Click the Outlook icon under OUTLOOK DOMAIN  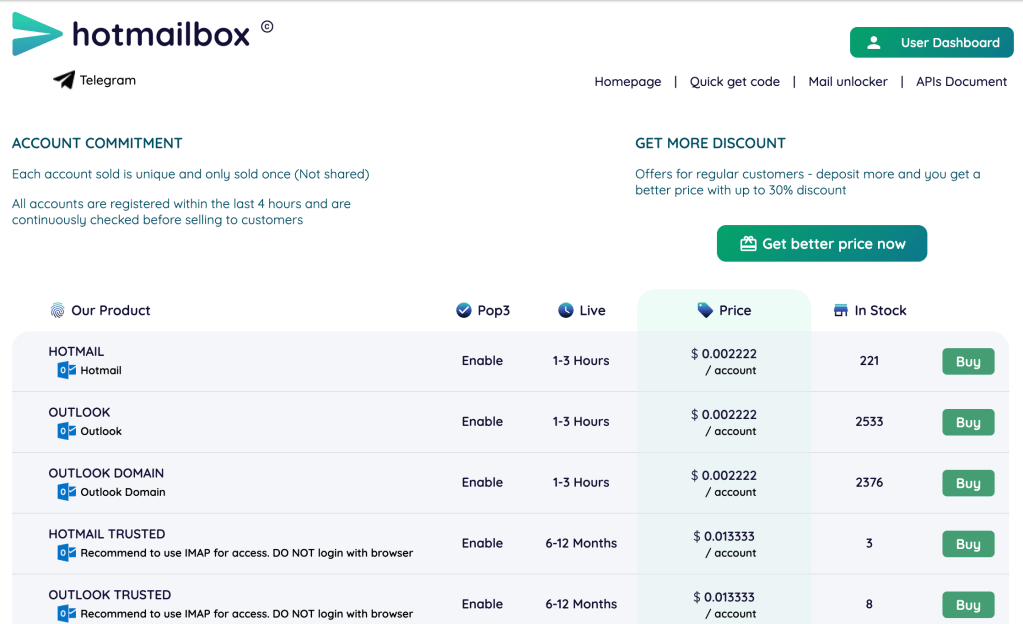[x=67, y=492]
